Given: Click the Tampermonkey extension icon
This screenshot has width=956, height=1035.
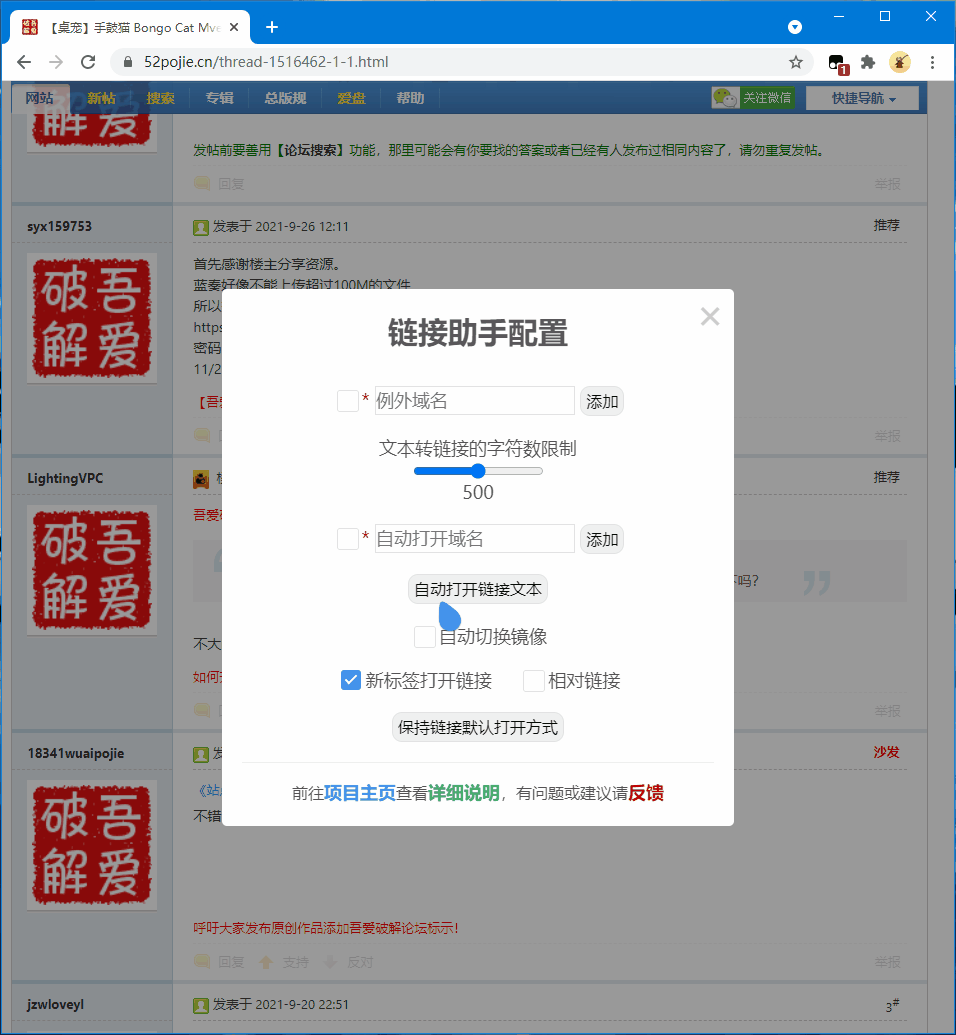Looking at the screenshot, I should 899,62.
